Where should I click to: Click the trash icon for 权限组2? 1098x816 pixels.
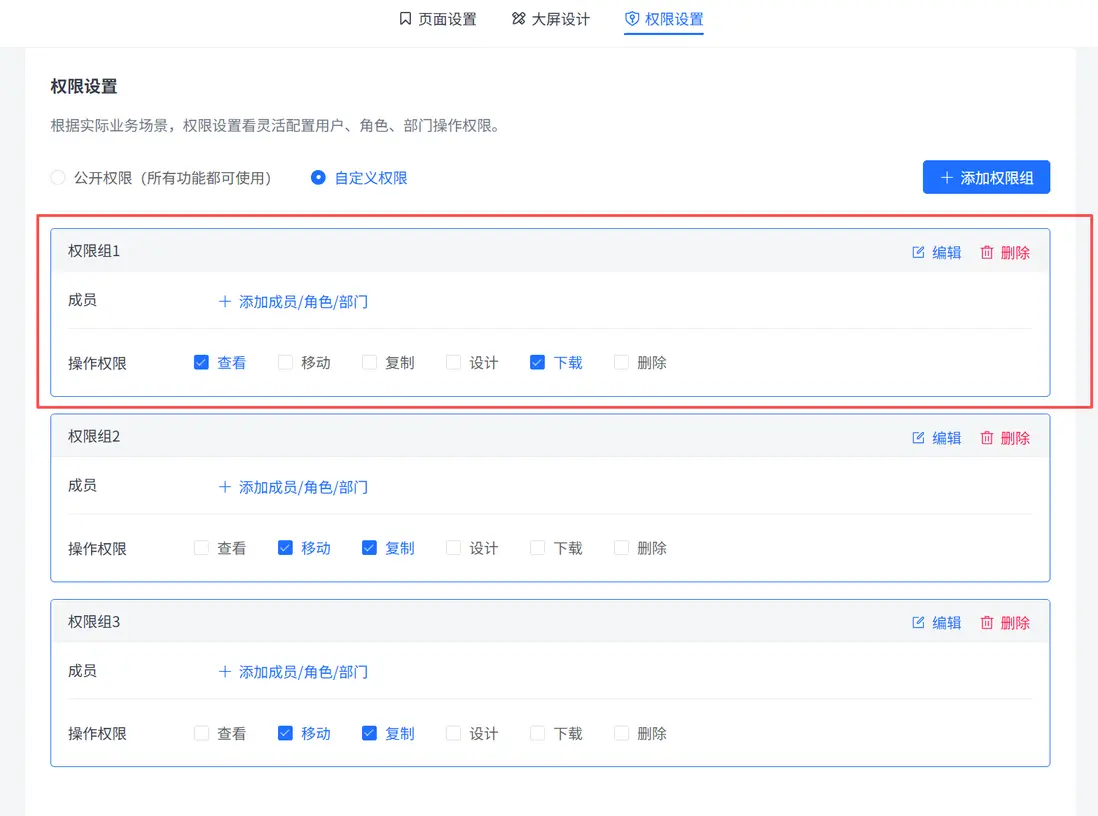(987, 438)
